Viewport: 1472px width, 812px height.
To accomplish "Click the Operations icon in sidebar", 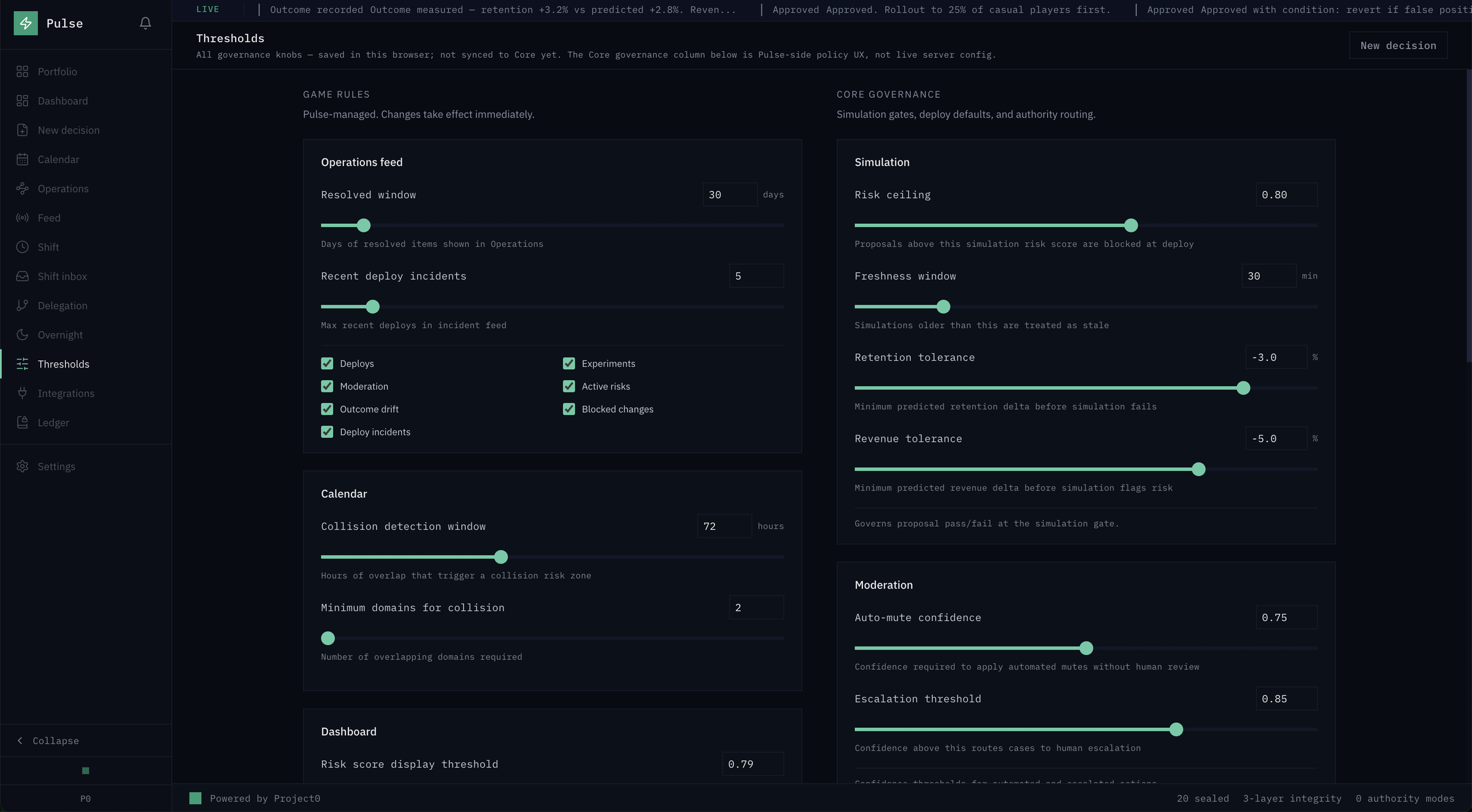I will click(x=23, y=189).
